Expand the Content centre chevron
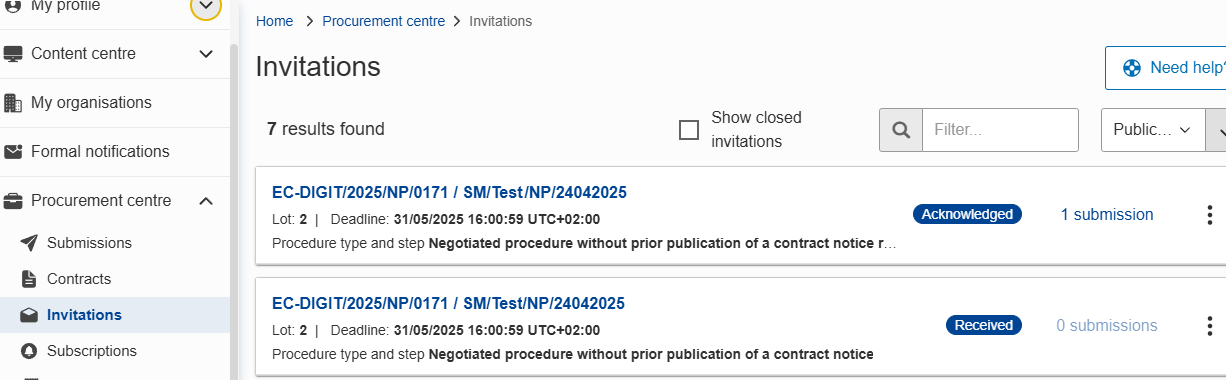The width and height of the screenshot is (1226, 380). [x=206, y=54]
